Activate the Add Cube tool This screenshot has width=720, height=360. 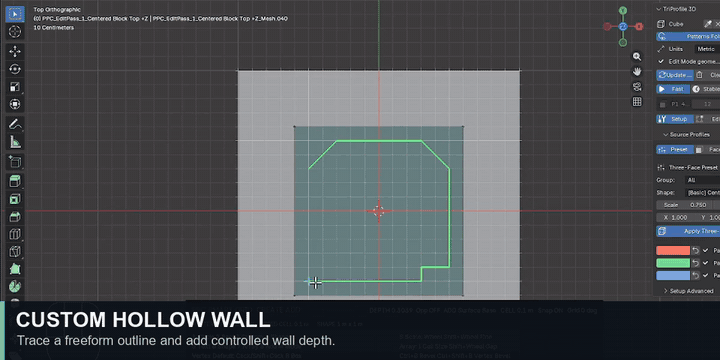[15, 162]
